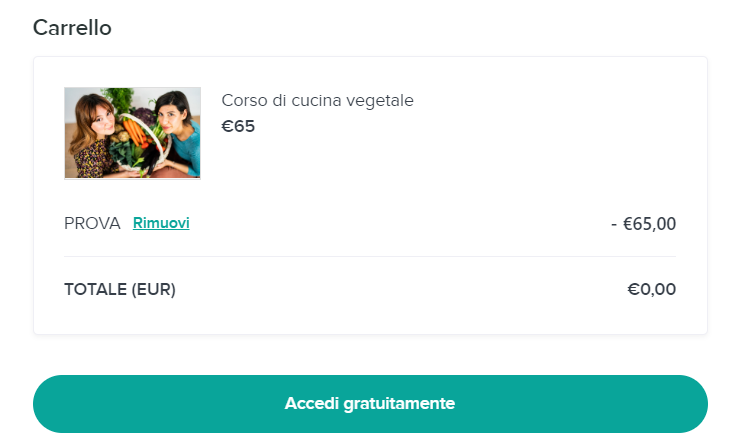Click the (EUR) currency text in total row
This screenshot has width=731, height=442.
click(153, 290)
